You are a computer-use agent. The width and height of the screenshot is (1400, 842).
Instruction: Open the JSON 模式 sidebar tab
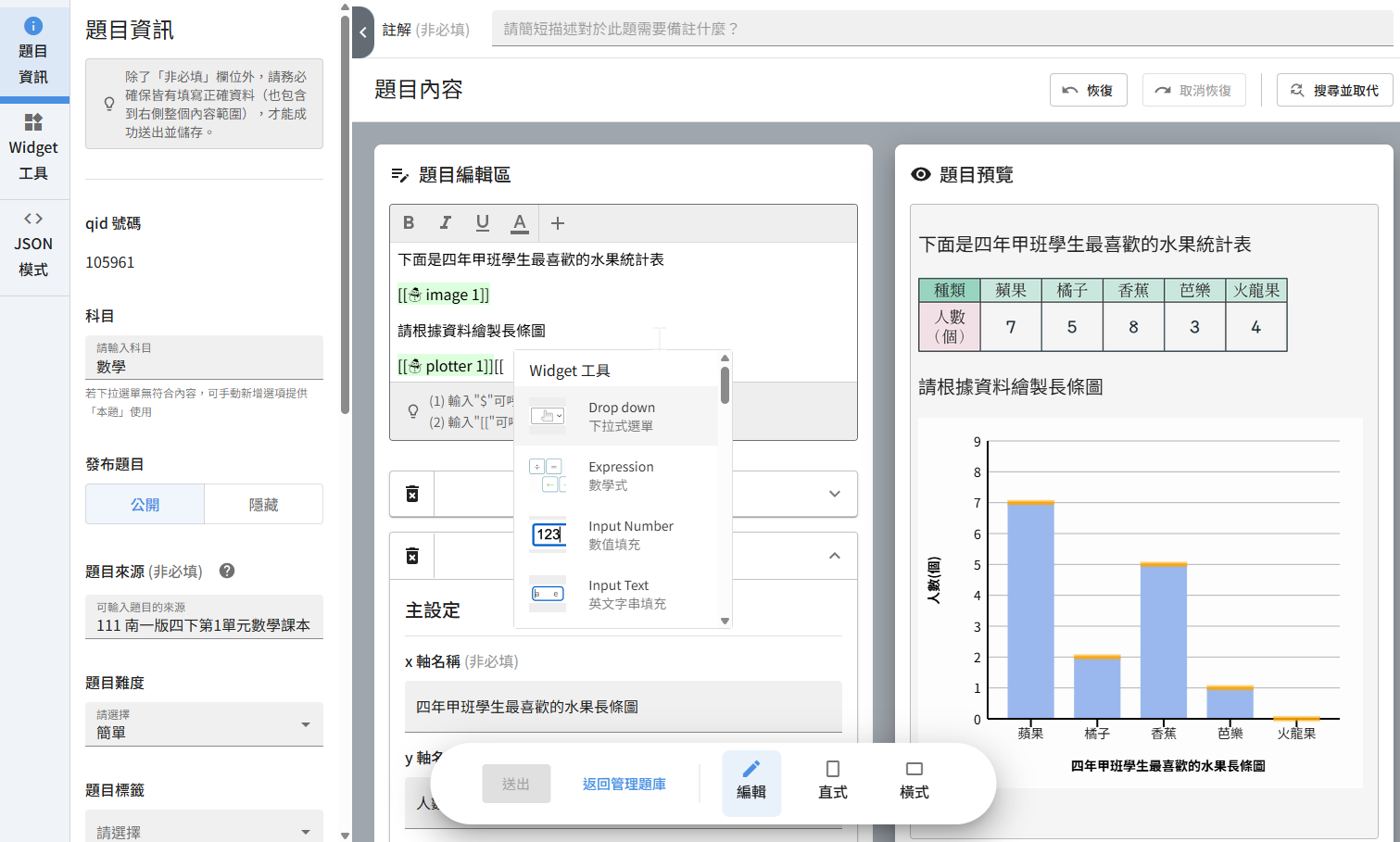[x=33, y=245]
